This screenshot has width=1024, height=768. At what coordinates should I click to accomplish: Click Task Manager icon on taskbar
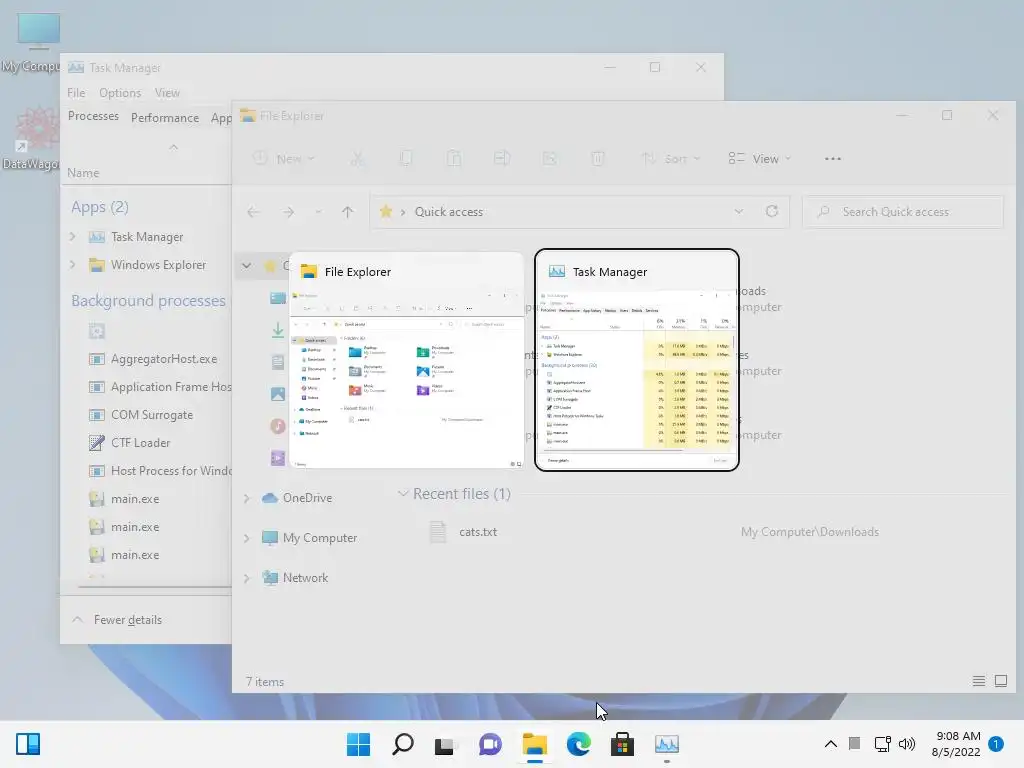pyautogui.click(x=667, y=744)
